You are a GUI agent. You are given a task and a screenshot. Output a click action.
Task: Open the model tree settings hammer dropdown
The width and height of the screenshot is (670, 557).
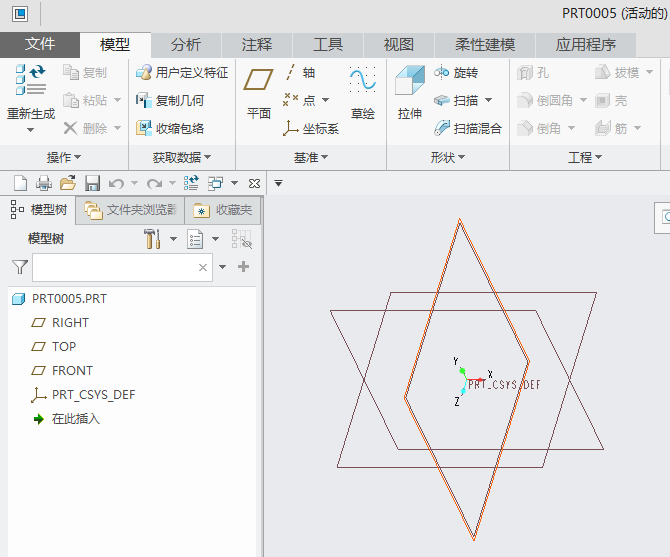pos(159,239)
